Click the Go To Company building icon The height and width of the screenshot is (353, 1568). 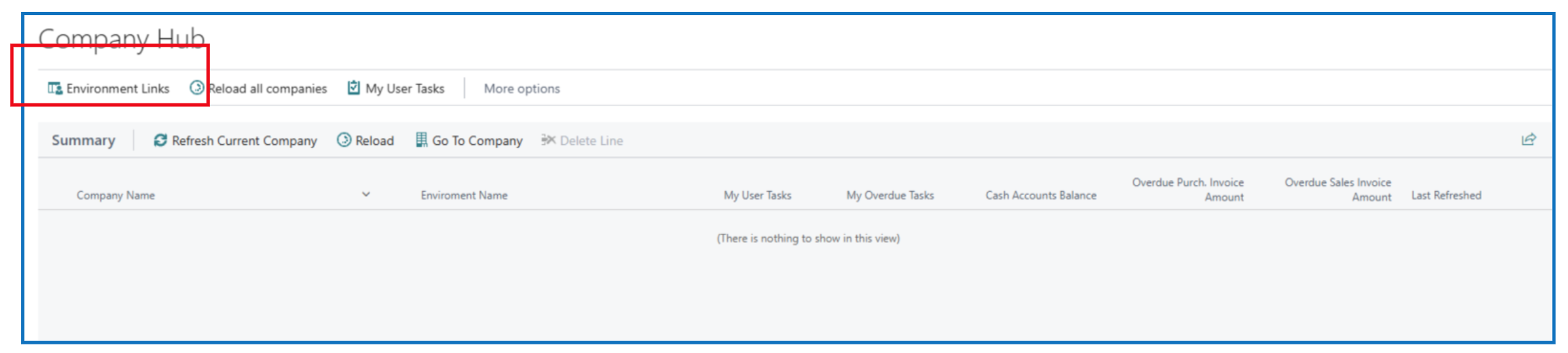point(422,140)
